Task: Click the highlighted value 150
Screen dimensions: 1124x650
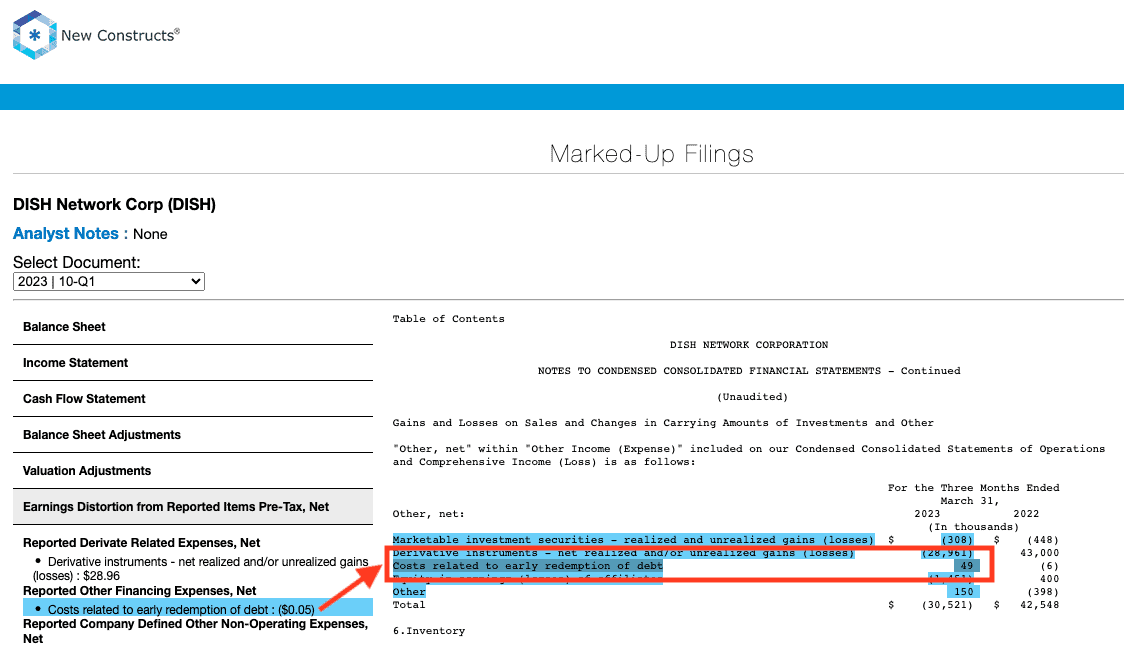Action: click(963, 592)
